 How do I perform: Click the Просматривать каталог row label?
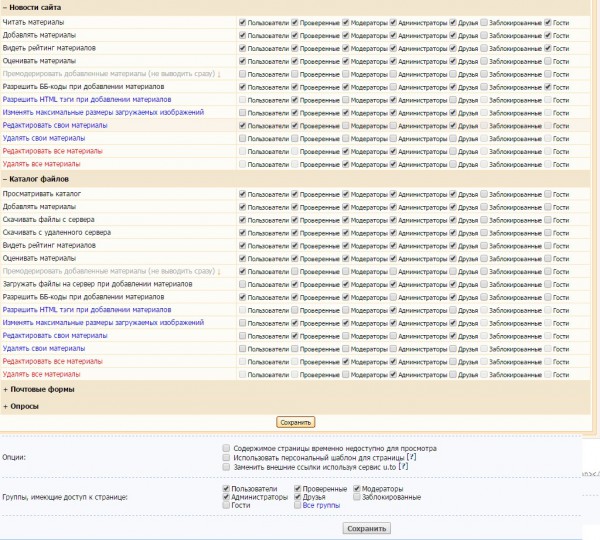point(42,194)
